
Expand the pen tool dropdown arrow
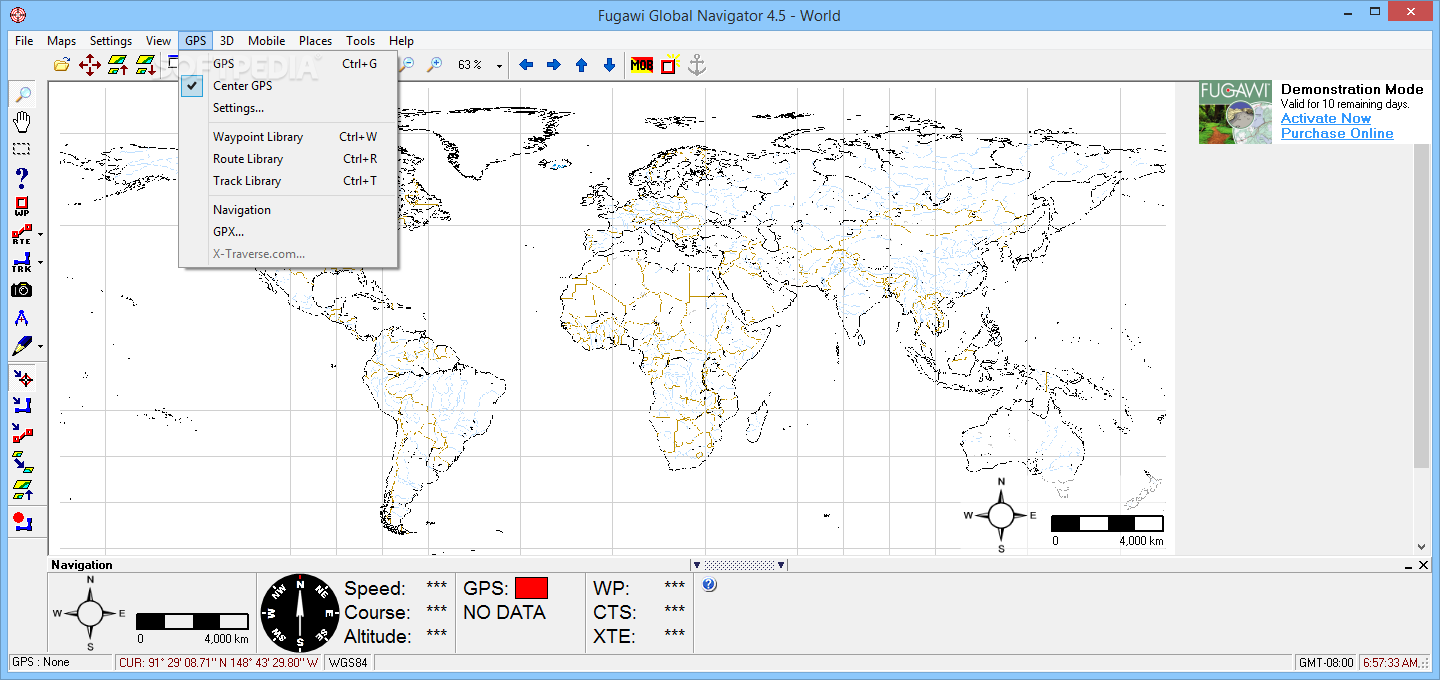tap(40, 347)
